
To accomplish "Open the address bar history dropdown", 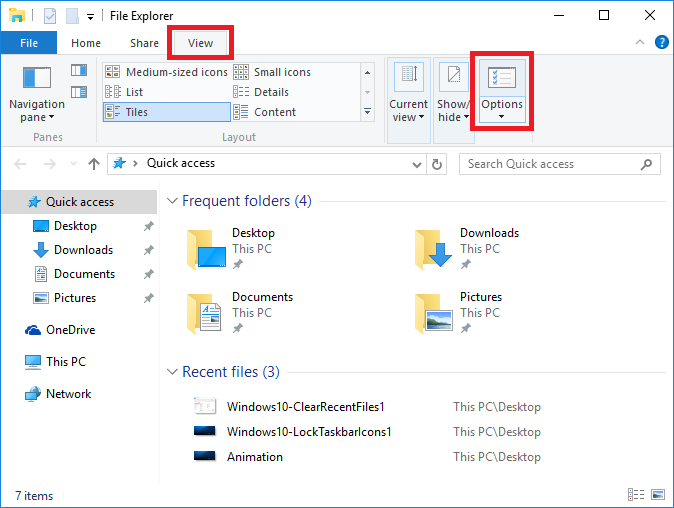I will point(417,164).
